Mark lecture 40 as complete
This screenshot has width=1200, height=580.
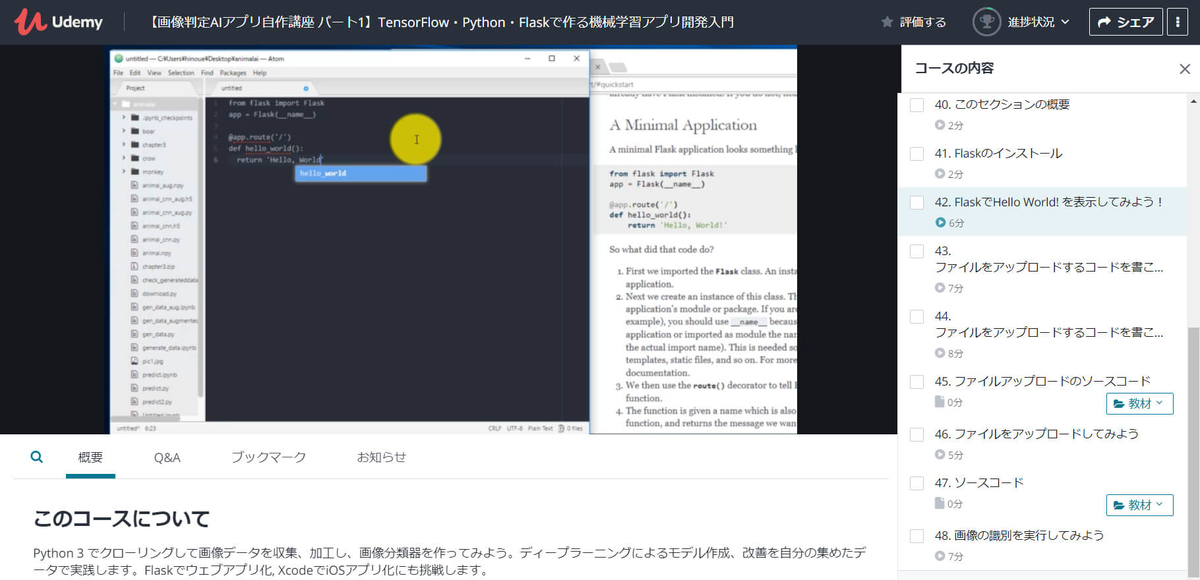tap(916, 103)
